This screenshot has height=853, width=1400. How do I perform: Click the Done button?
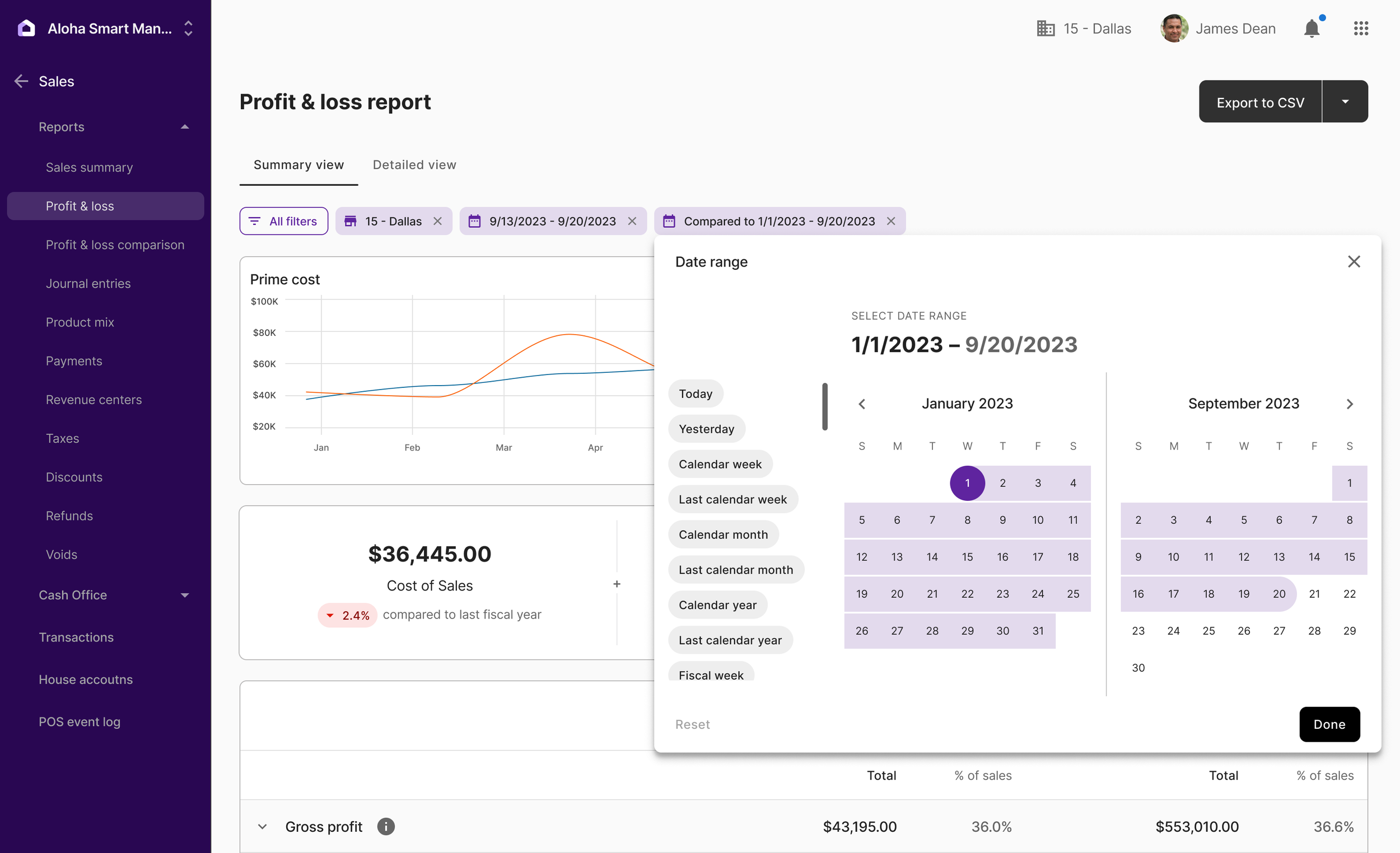coord(1329,724)
